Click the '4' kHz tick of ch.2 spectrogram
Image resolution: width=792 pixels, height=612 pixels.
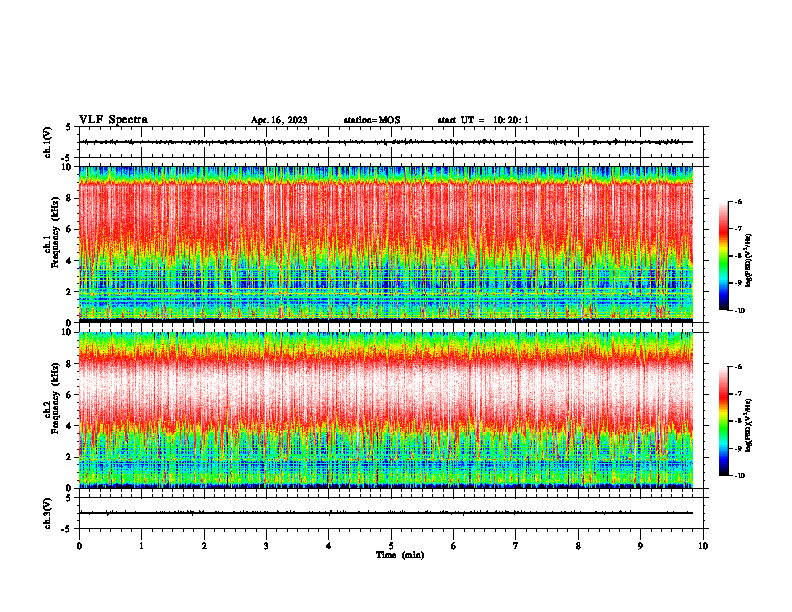[x=69, y=426]
